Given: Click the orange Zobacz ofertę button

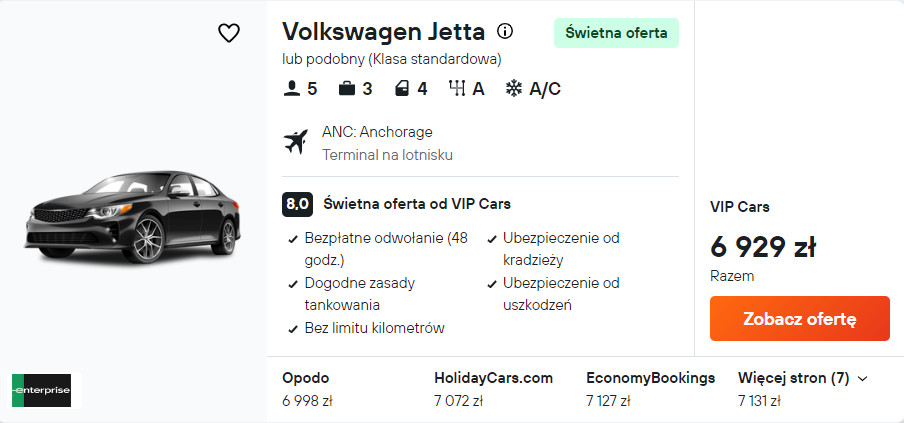Looking at the screenshot, I should (x=800, y=319).
